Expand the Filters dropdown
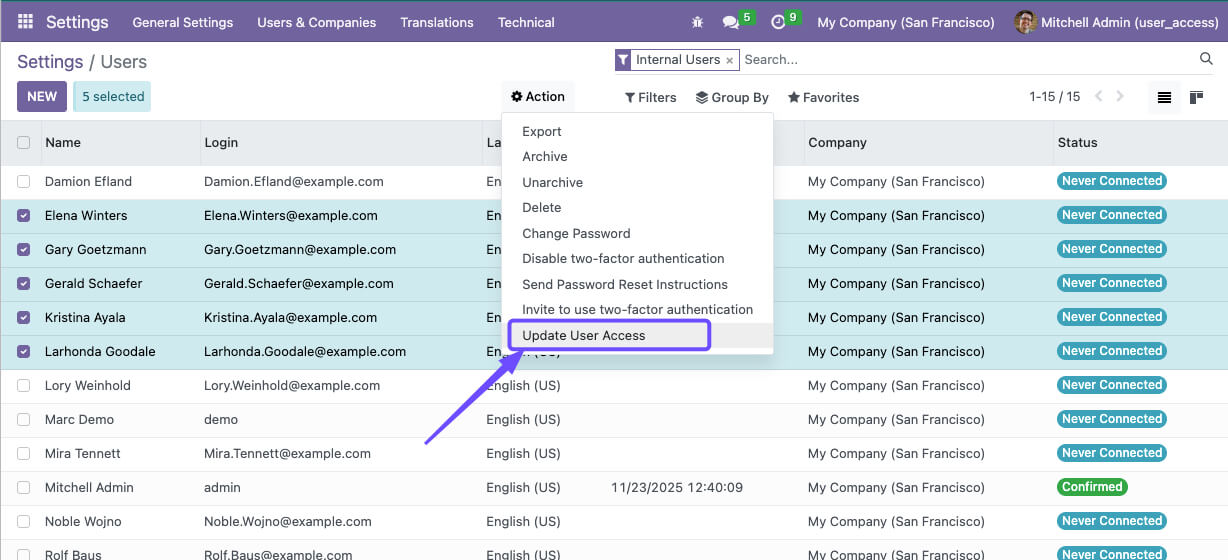The height and width of the screenshot is (560, 1228). point(650,97)
